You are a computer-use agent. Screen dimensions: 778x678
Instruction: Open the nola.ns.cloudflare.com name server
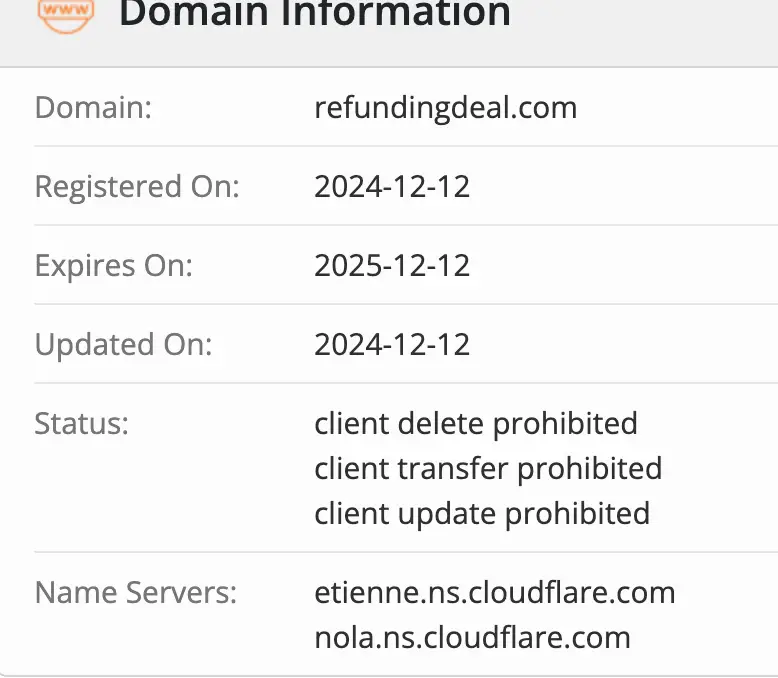point(472,637)
